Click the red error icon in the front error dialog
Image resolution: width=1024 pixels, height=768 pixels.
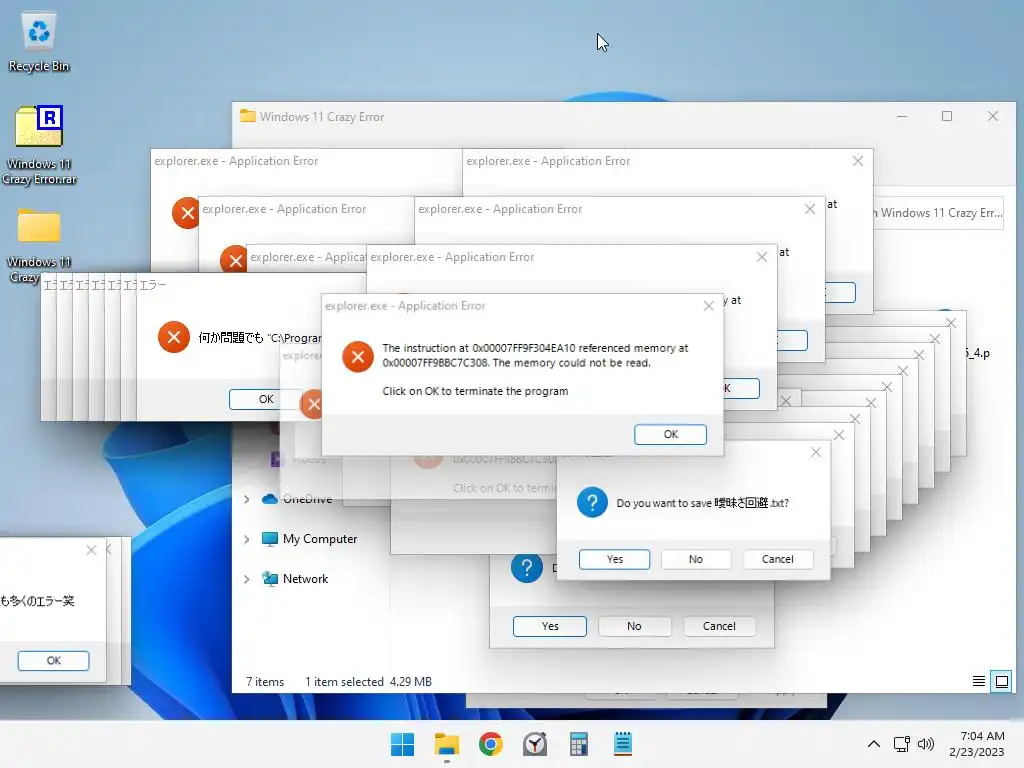click(358, 356)
